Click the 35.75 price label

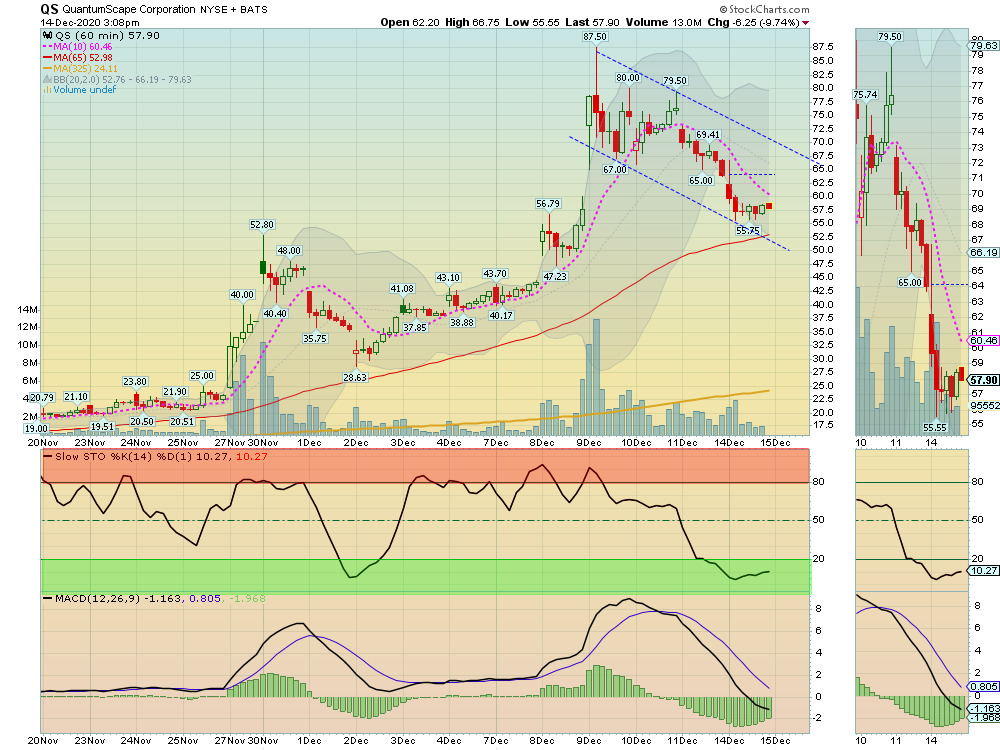click(x=315, y=338)
